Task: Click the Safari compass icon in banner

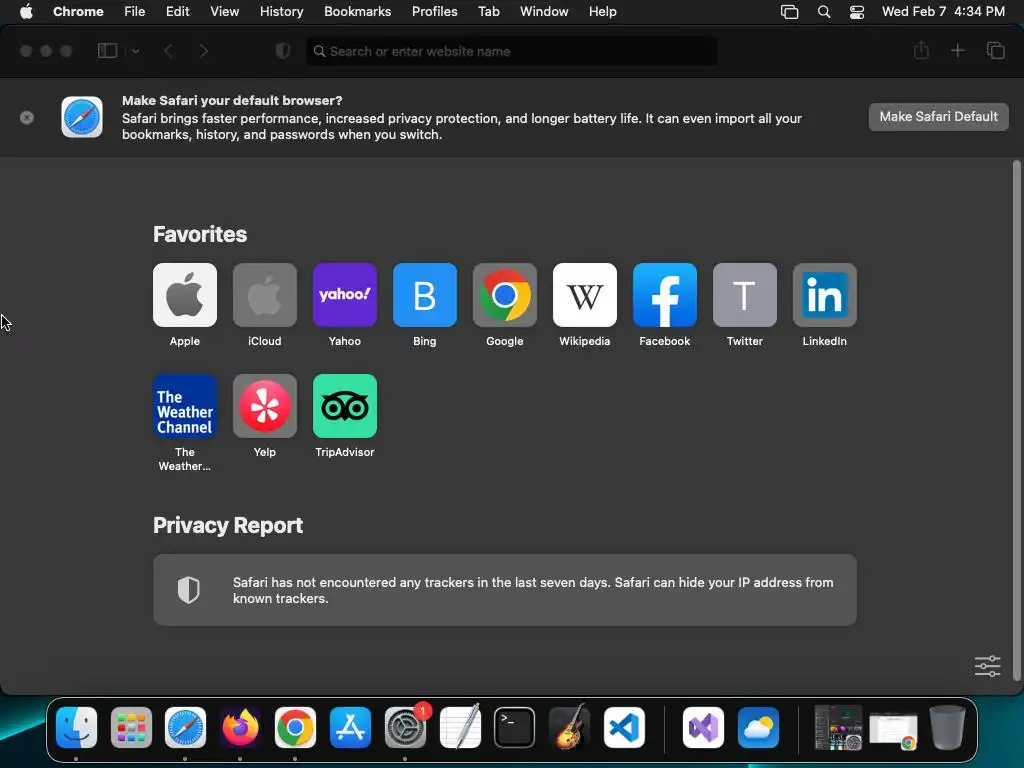Action: click(x=82, y=117)
